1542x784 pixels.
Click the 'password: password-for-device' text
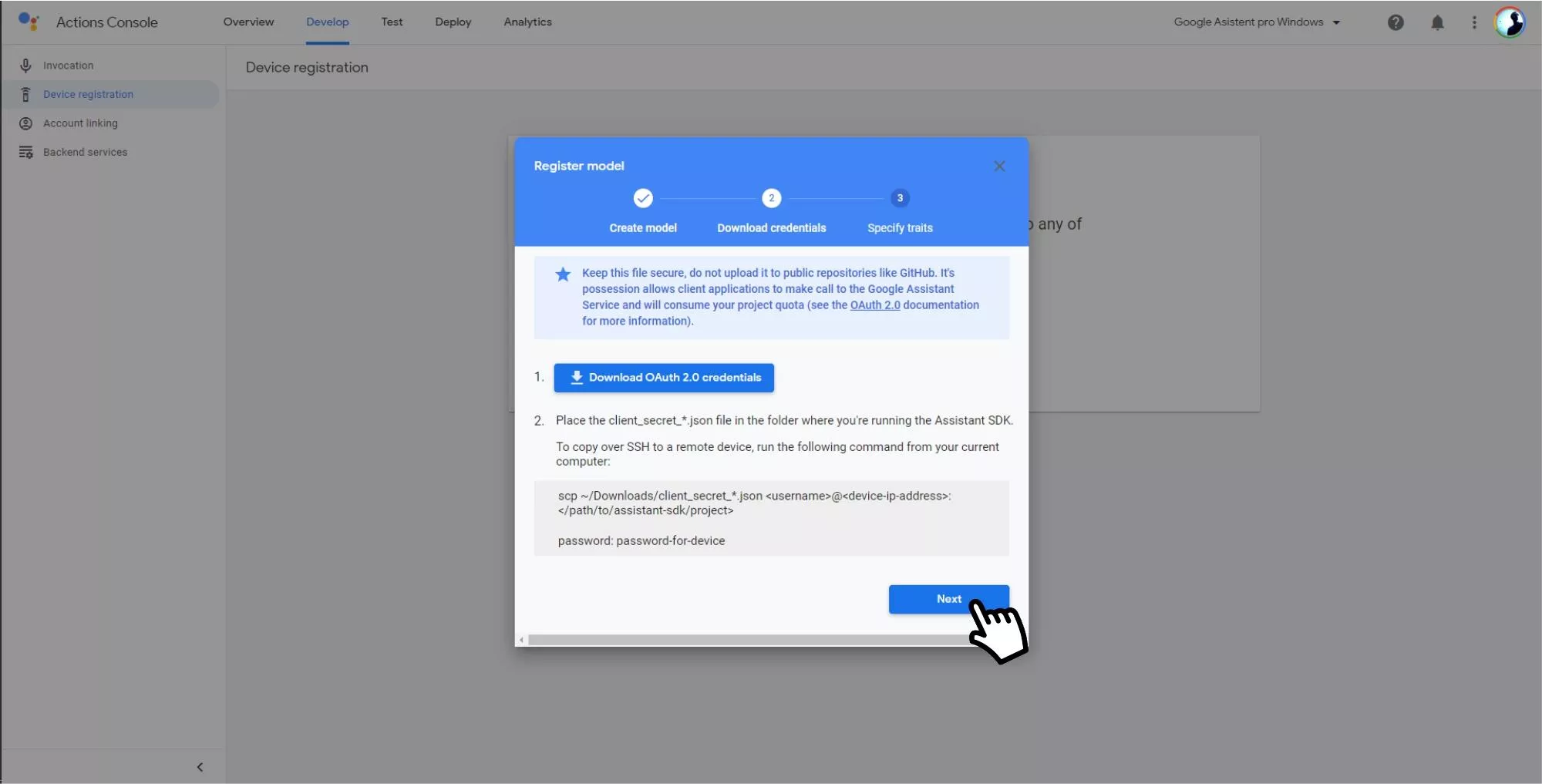click(x=641, y=540)
